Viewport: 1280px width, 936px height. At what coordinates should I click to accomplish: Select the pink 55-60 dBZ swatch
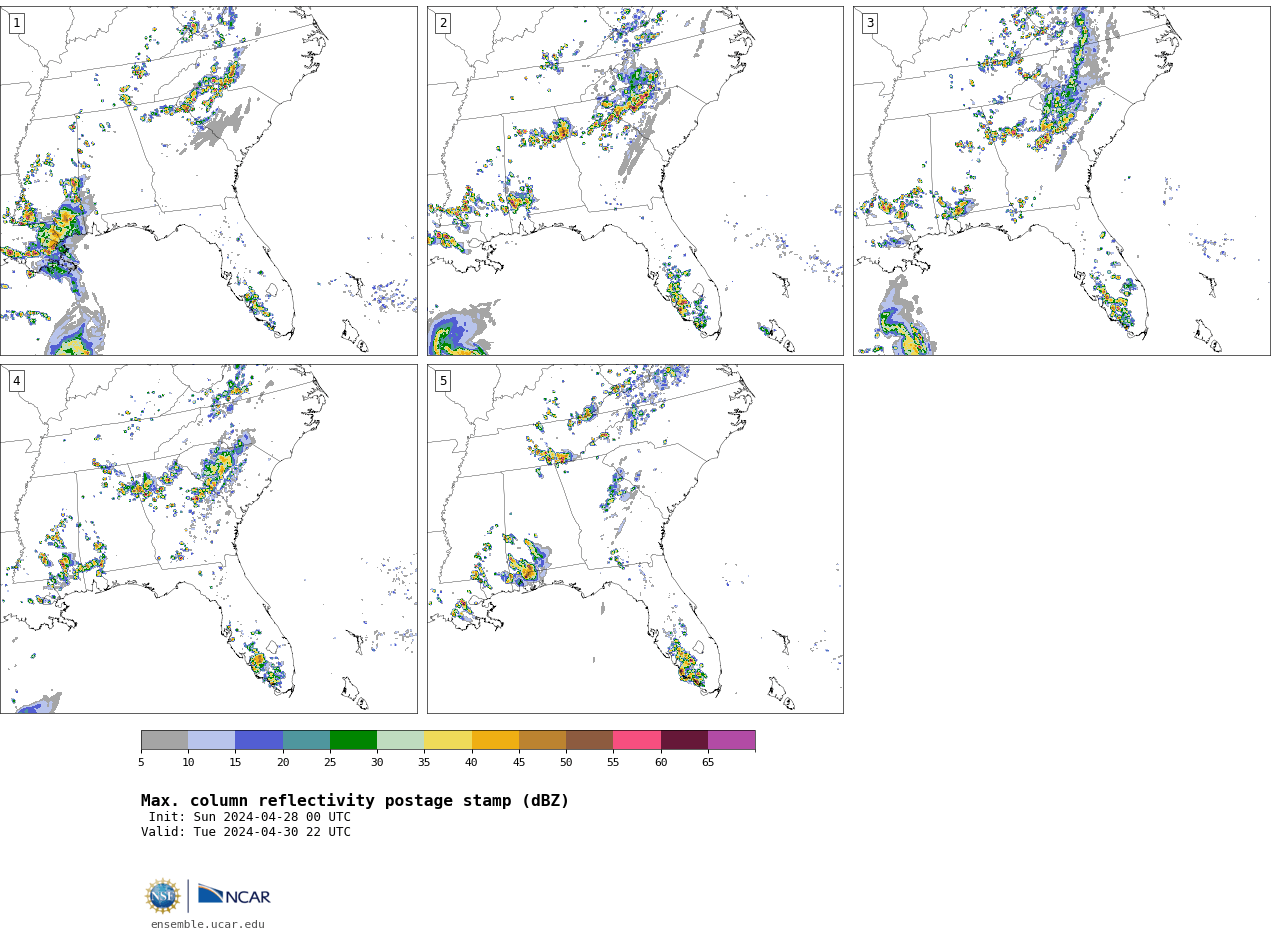point(637,740)
